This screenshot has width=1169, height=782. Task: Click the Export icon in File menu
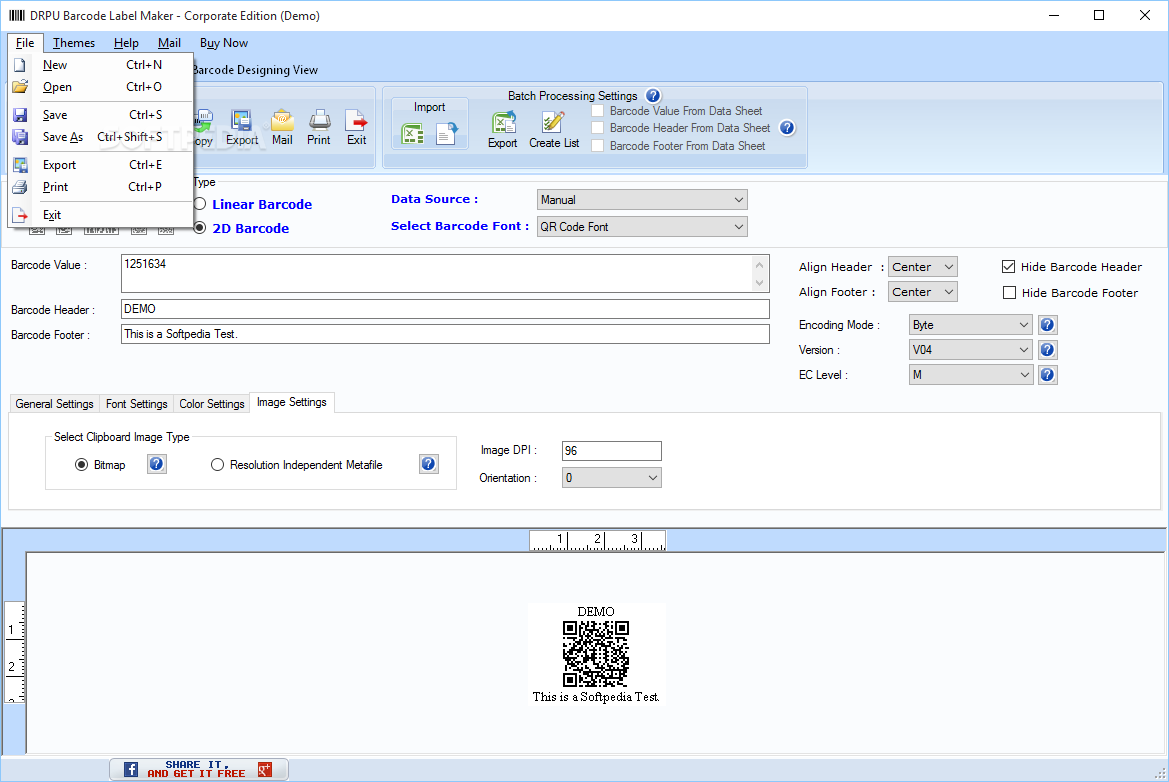point(20,165)
